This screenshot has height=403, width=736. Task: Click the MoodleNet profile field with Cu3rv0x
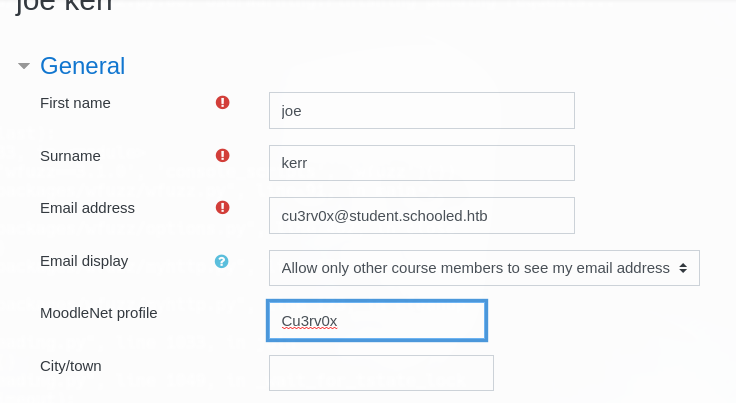click(377, 321)
